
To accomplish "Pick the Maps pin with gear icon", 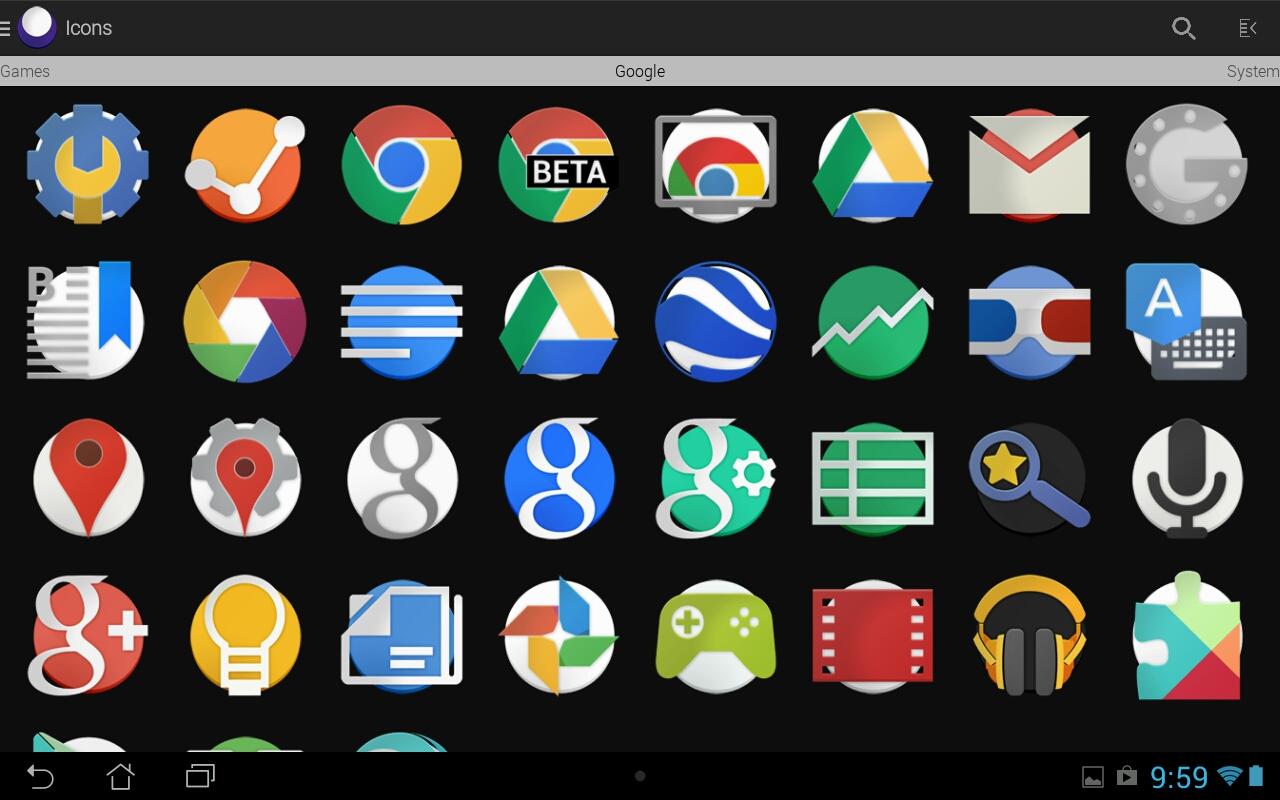I will coord(245,478).
